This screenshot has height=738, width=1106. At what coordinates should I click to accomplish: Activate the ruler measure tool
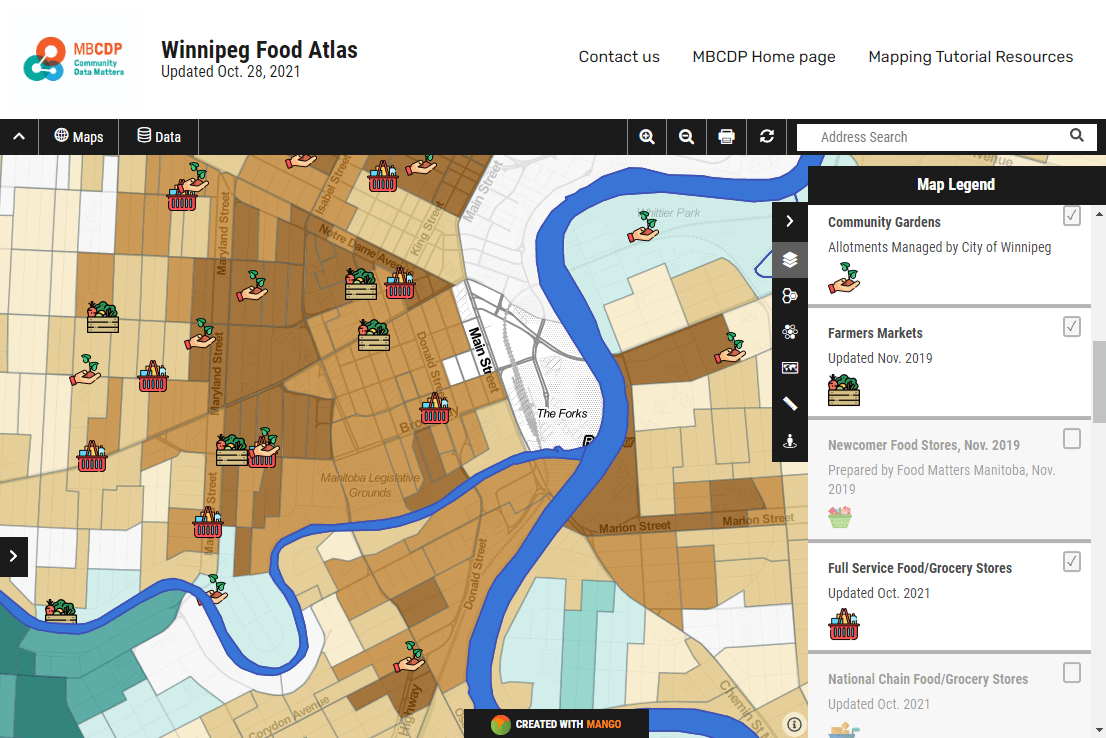click(790, 404)
